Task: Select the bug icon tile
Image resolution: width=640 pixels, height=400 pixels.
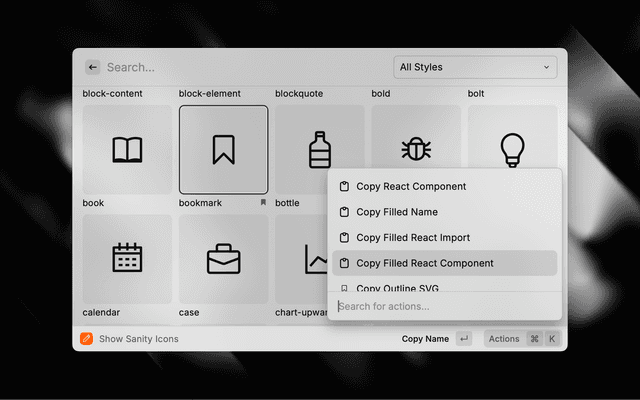Action: (416, 137)
